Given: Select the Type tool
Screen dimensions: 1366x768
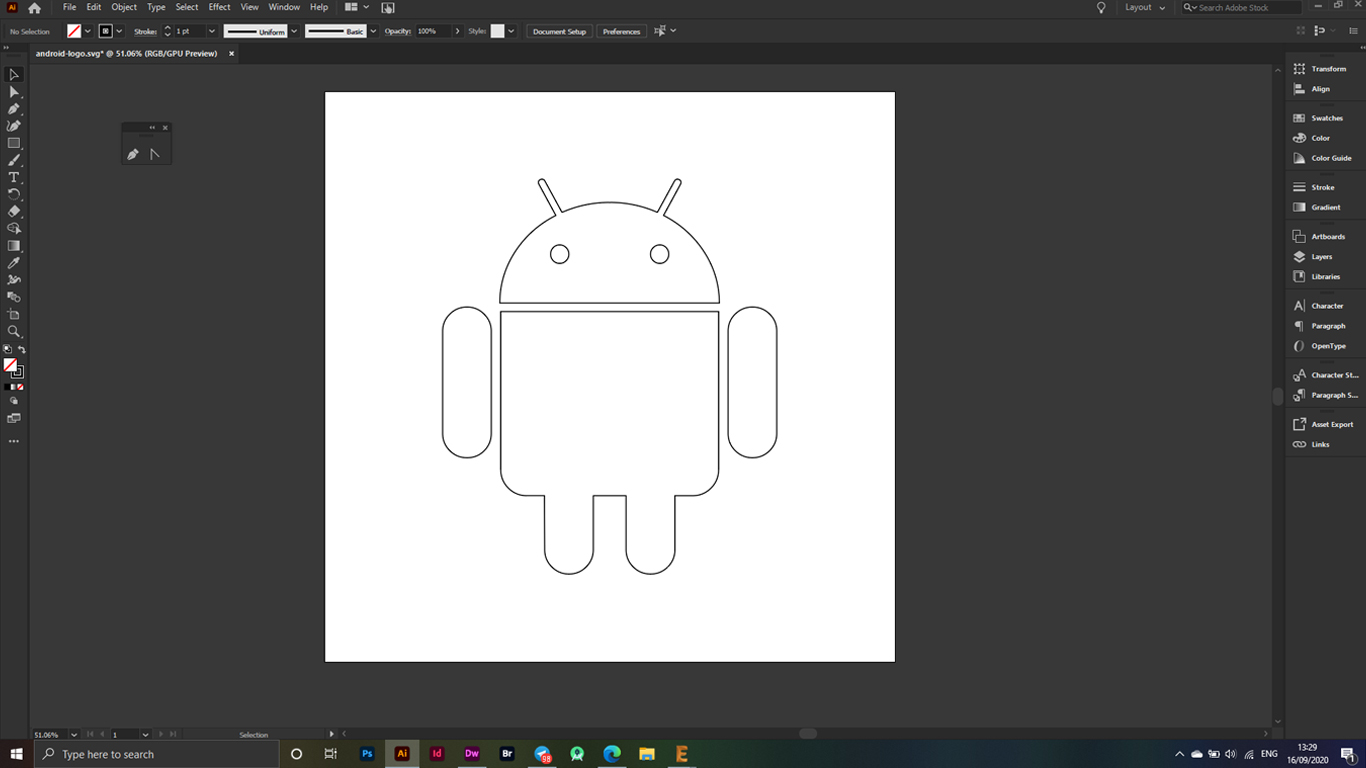Looking at the screenshot, I should pos(14,177).
